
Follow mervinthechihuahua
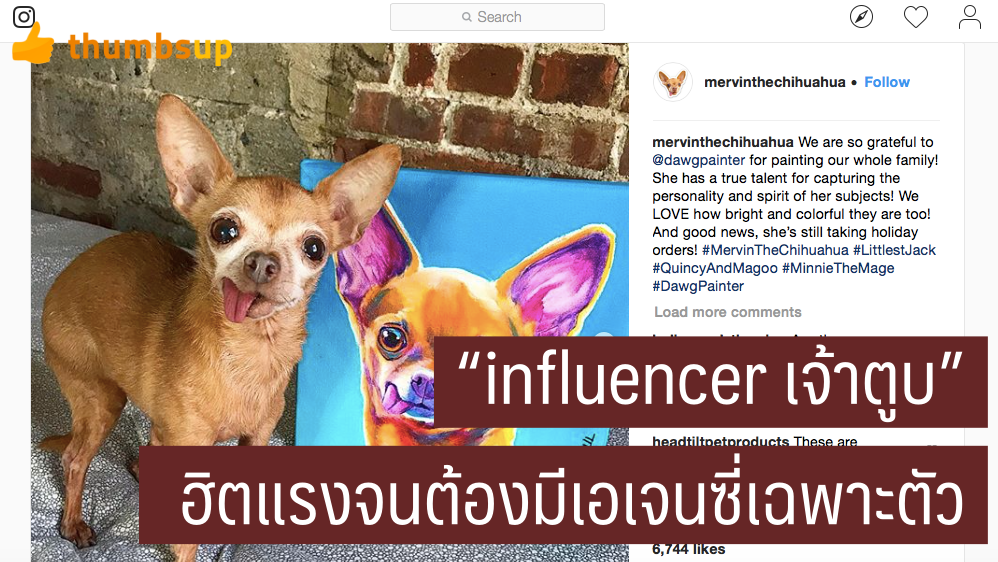pyautogui.click(x=887, y=82)
